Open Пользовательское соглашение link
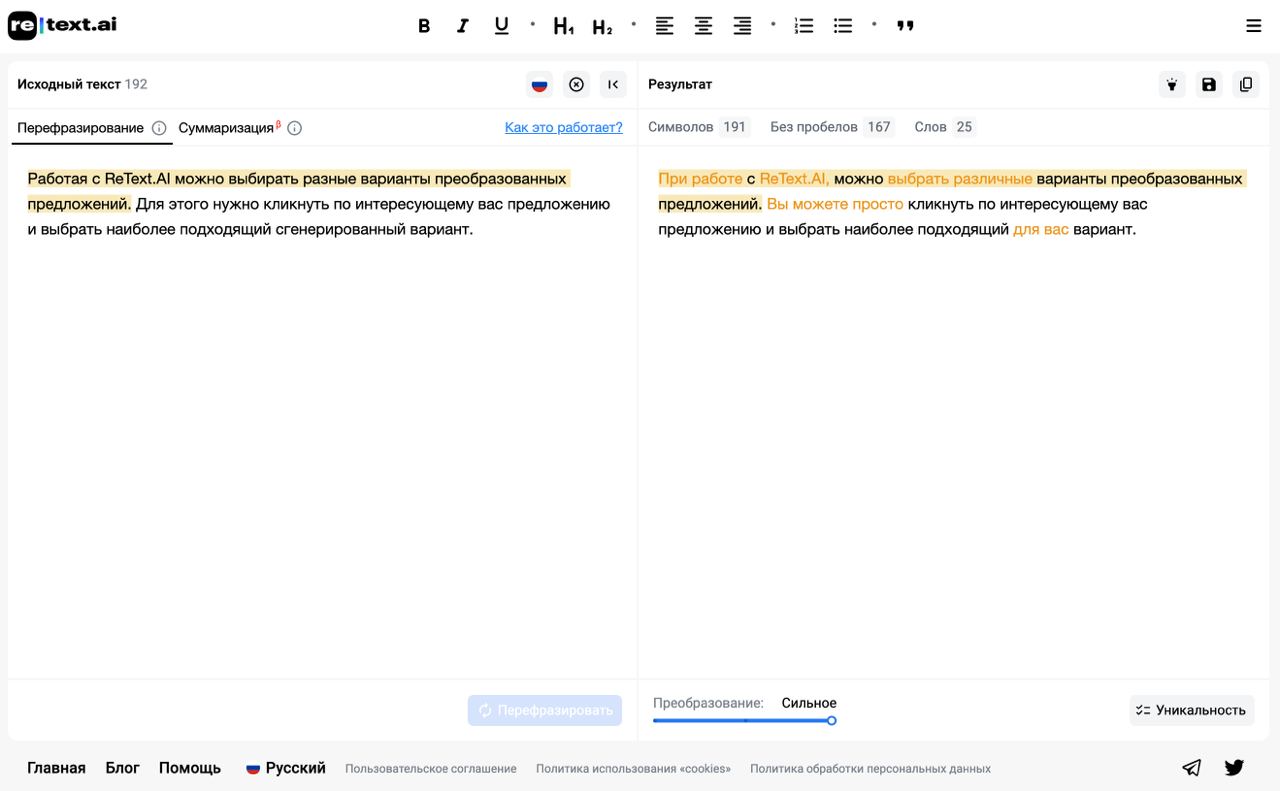The height and width of the screenshot is (791, 1280). click(431, 769)
